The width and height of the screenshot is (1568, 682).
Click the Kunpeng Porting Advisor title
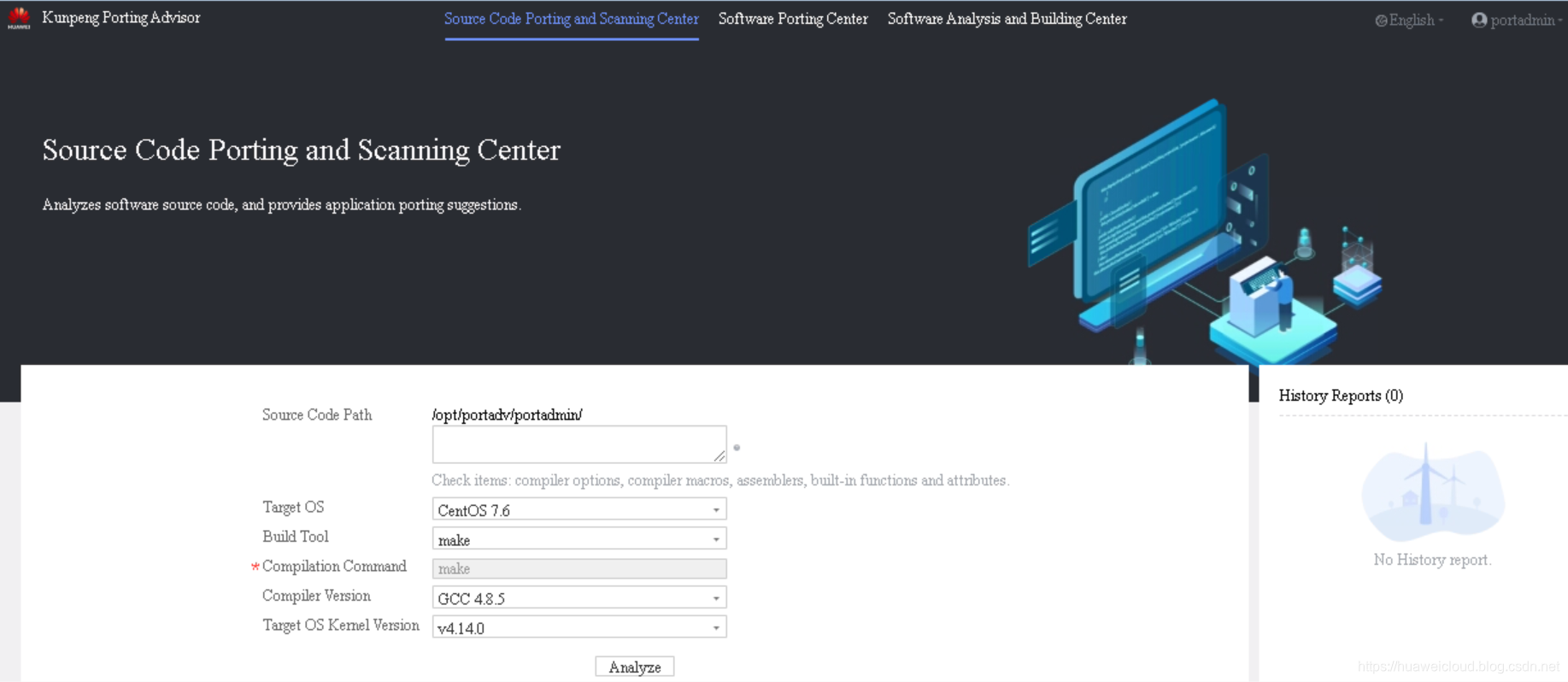[120, 18]
